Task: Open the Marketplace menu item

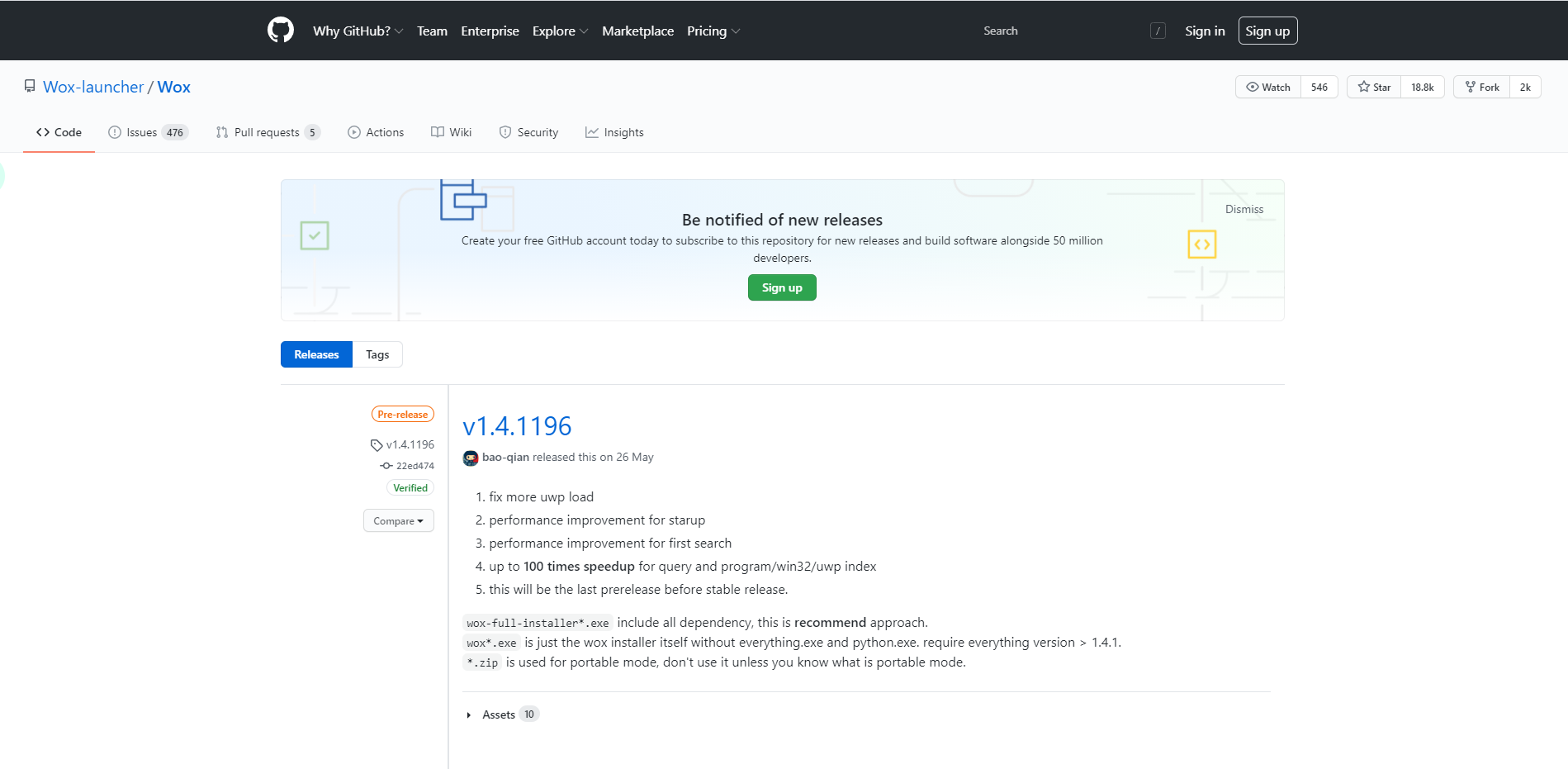Action: (637, 31)
